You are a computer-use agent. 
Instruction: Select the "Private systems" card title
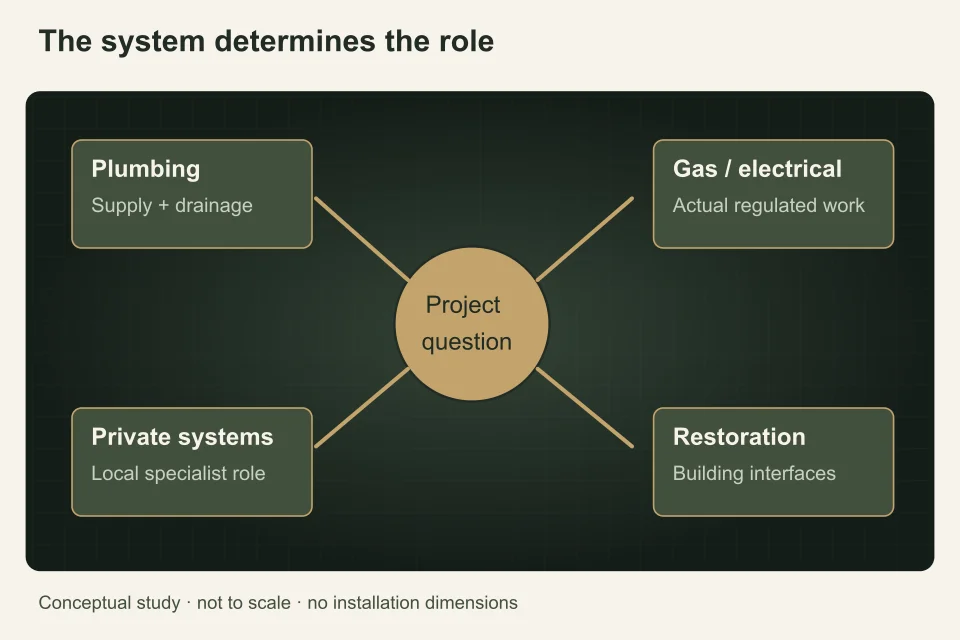click(182, 437)
